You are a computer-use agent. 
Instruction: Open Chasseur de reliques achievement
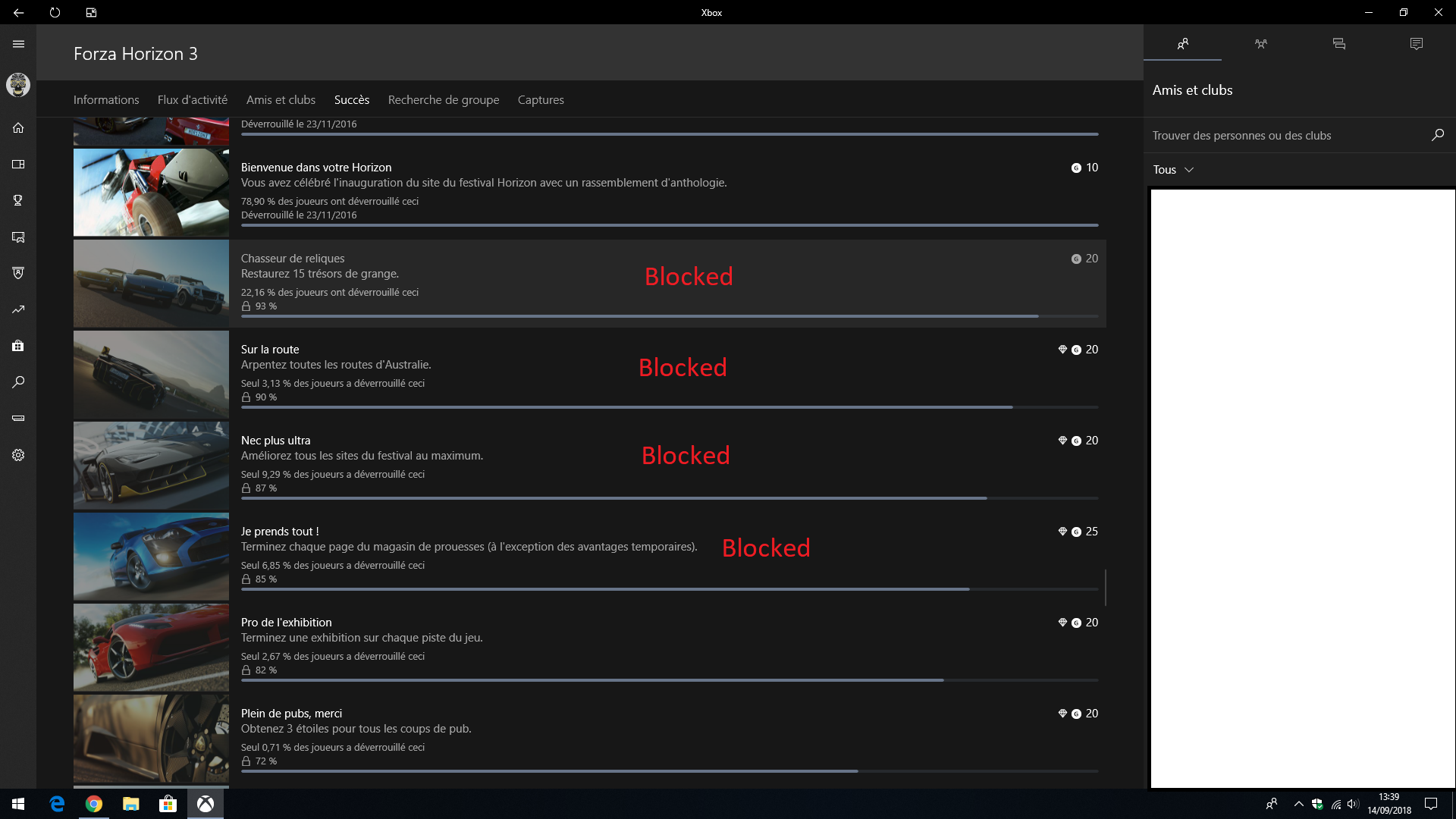click(x=590, y=284)
